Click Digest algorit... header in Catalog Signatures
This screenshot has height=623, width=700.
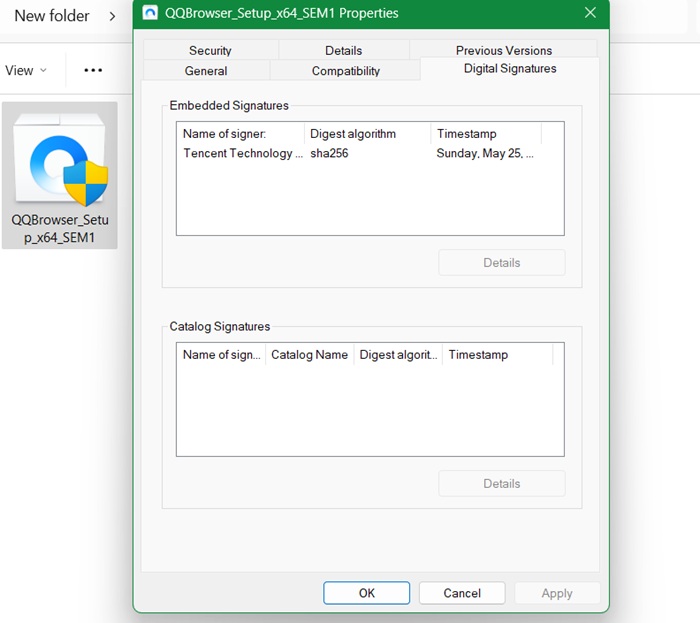tap(398, 354)
